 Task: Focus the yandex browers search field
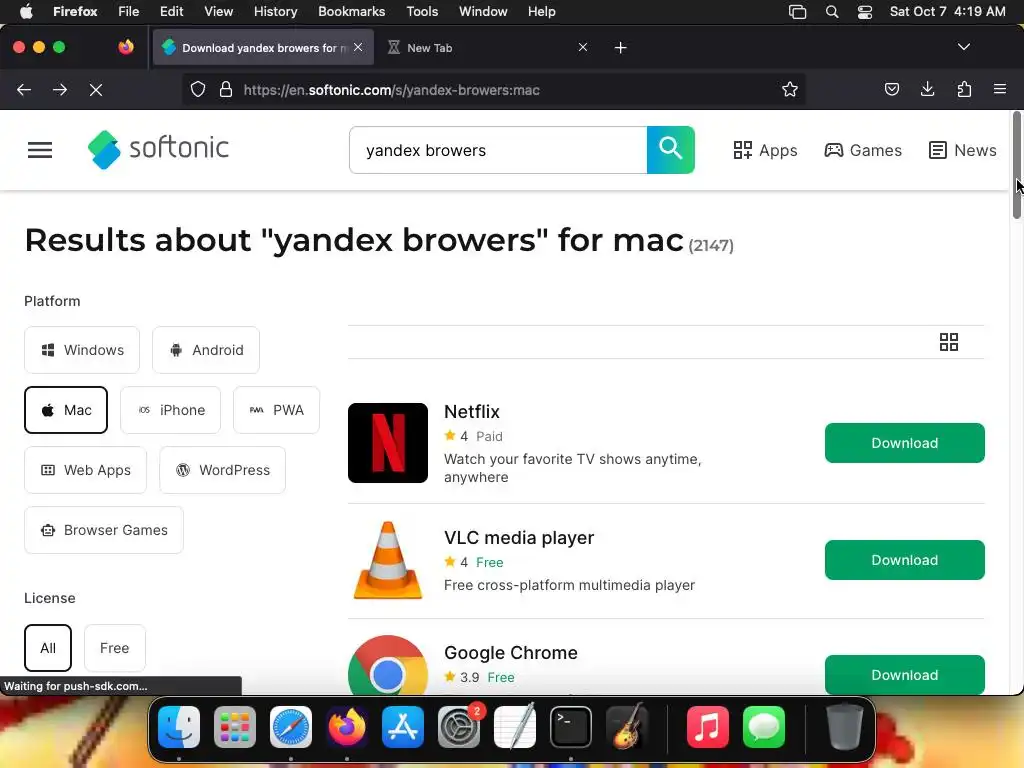pos(498,150)
